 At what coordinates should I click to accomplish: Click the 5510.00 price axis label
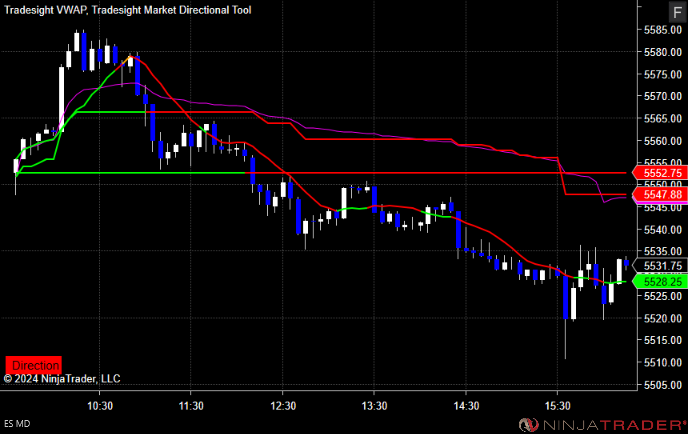coord(663,362)
